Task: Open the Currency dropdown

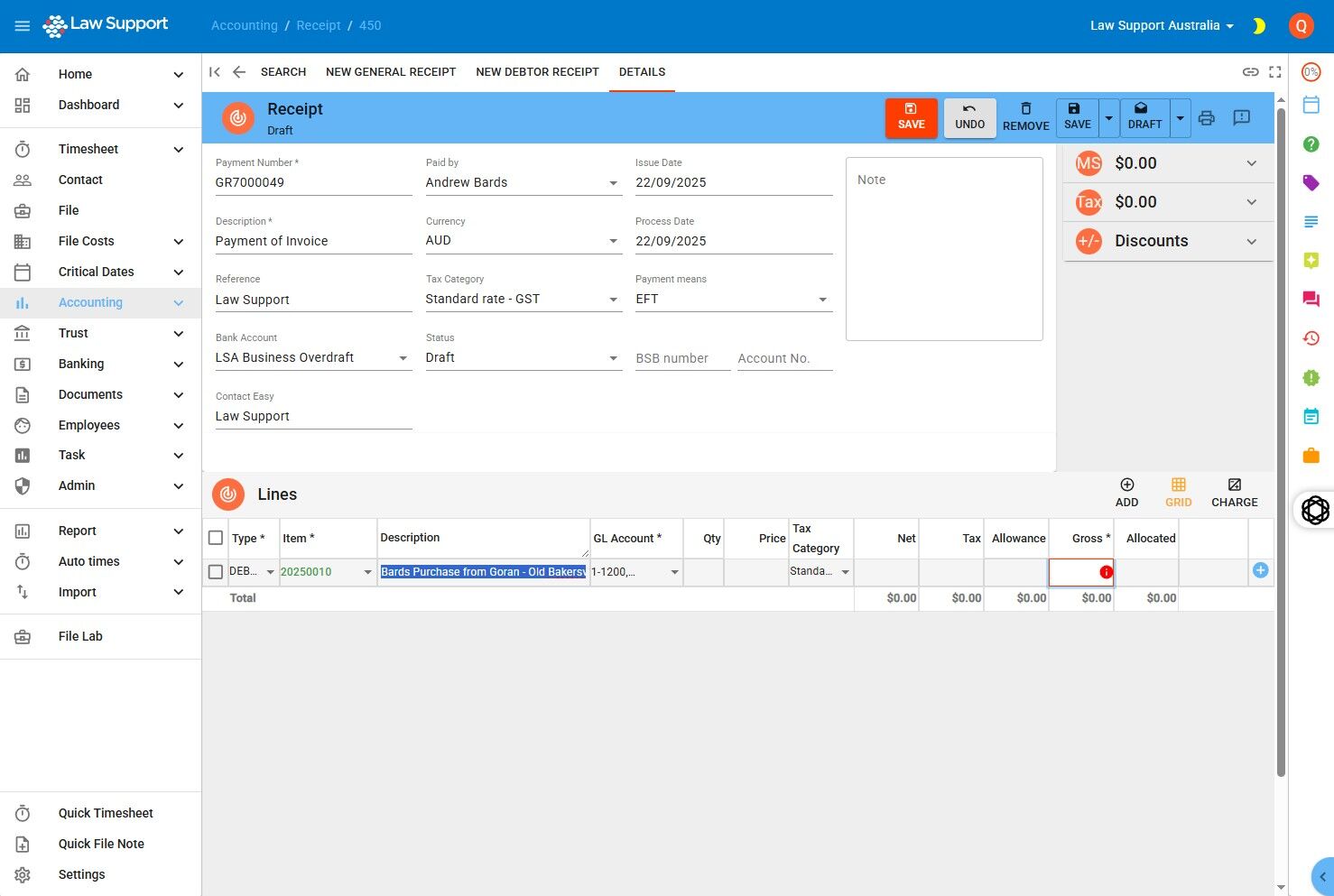Action: coord(523,241)
